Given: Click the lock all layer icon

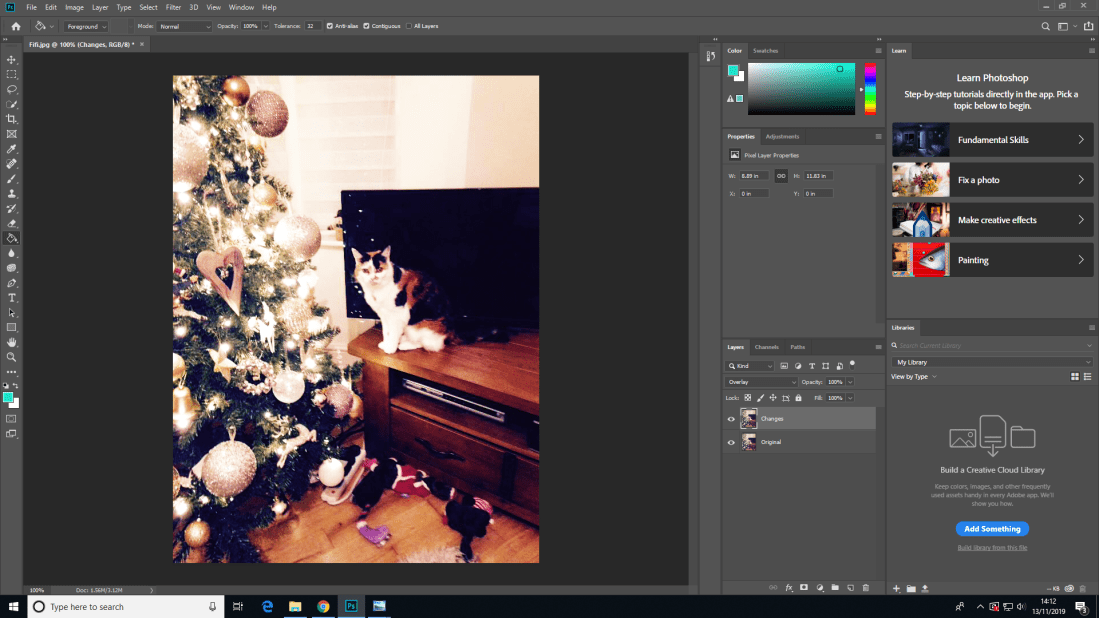Looking at the screenshot, I should click(x=798, y=398).
